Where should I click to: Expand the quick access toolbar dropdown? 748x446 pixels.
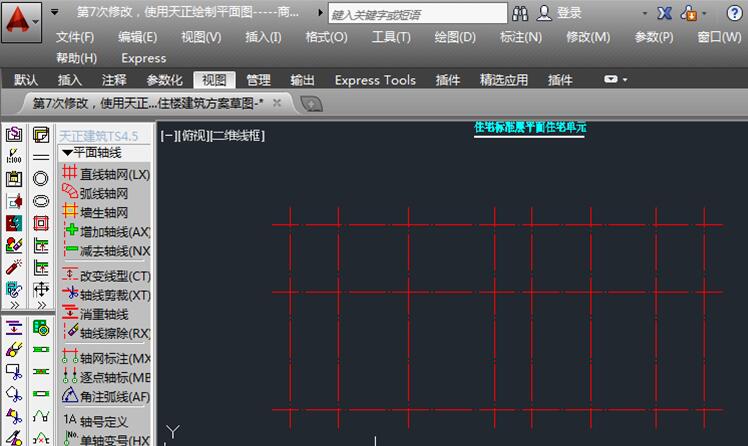pos(55,13)
